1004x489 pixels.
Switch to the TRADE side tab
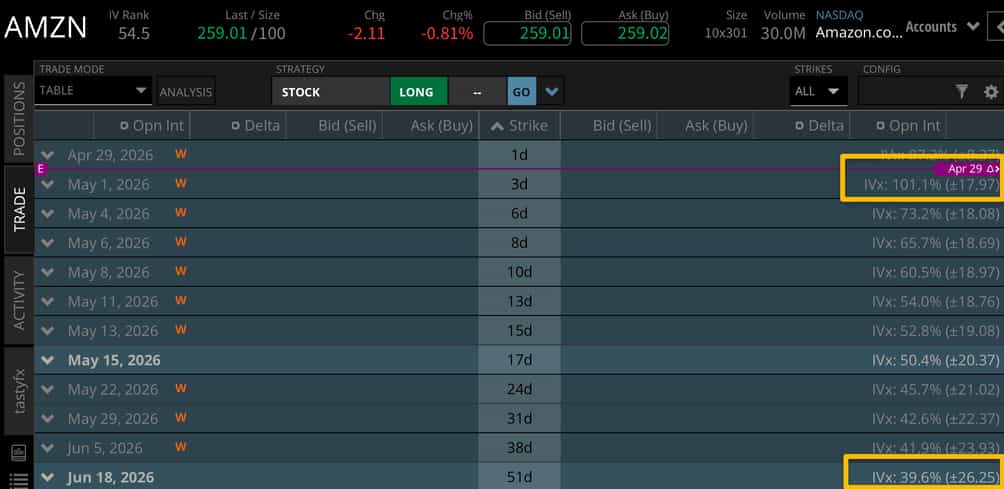tap(19, 209)
